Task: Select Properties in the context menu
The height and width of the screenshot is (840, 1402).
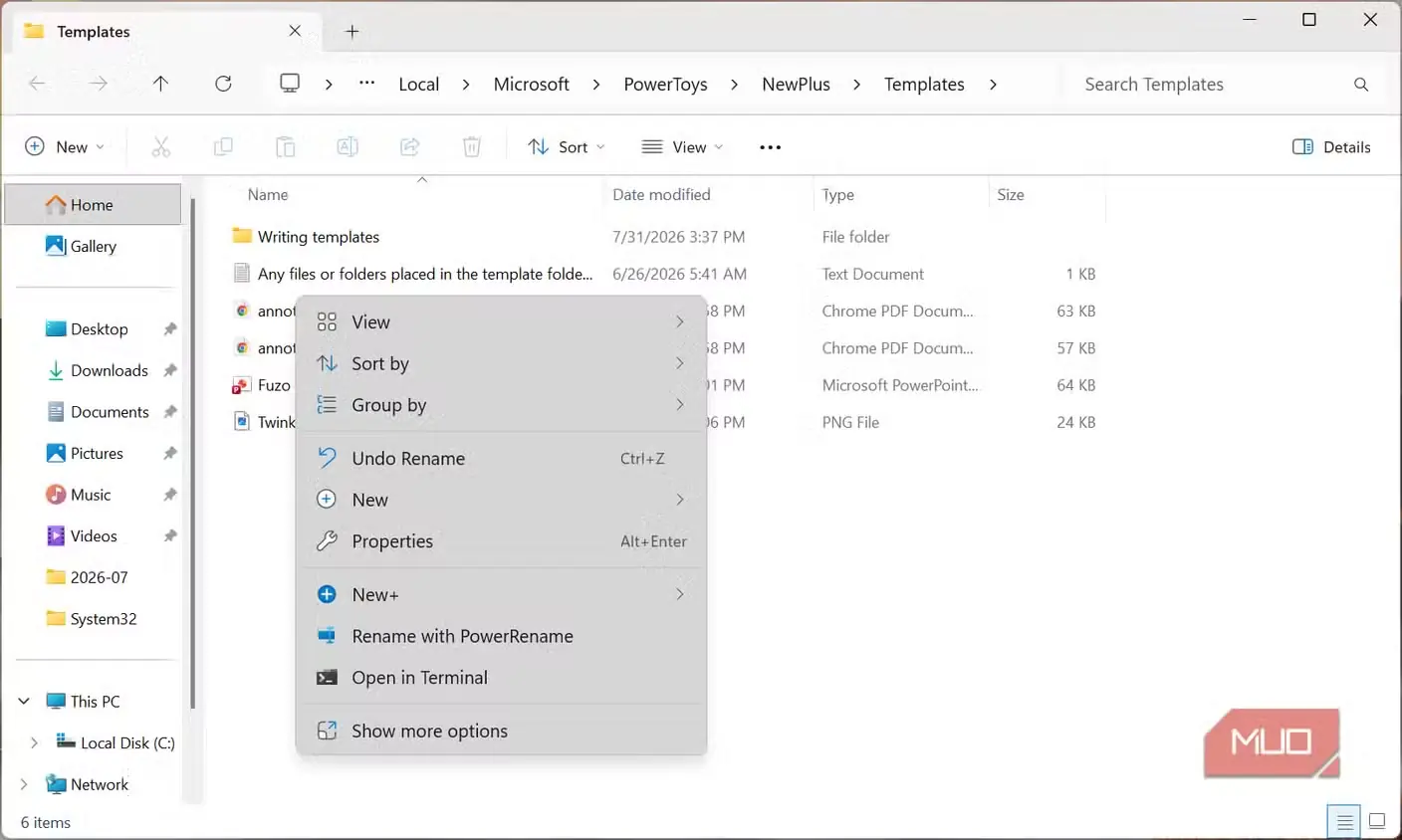Action: point(502,541)
